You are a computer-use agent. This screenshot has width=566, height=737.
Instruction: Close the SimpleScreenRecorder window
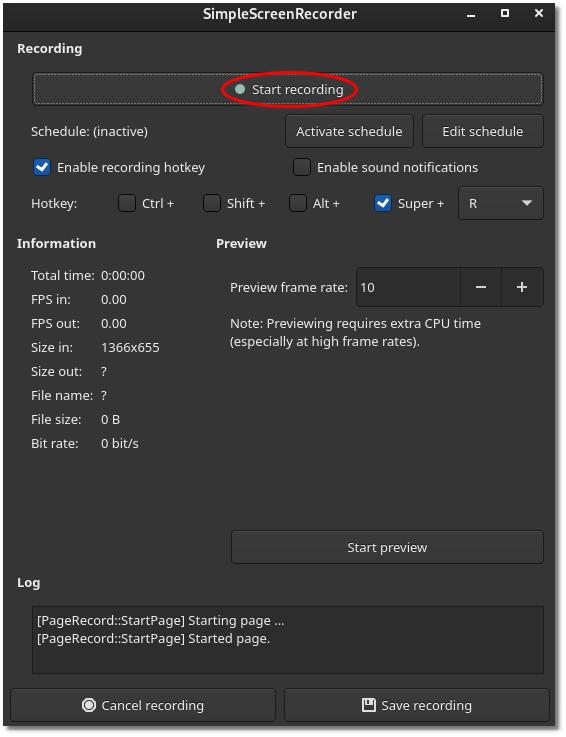pyautogui.click(x=539, y=13)
